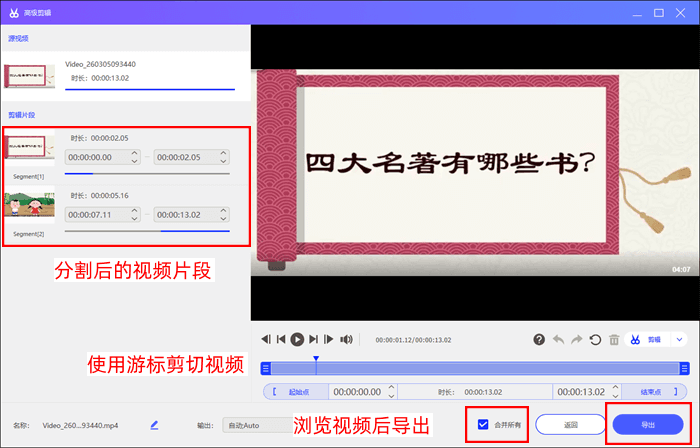Open the 输出 output dropdown set to 自动Auto
Screen dimensions: 700x448
click(x=258, y=425)
